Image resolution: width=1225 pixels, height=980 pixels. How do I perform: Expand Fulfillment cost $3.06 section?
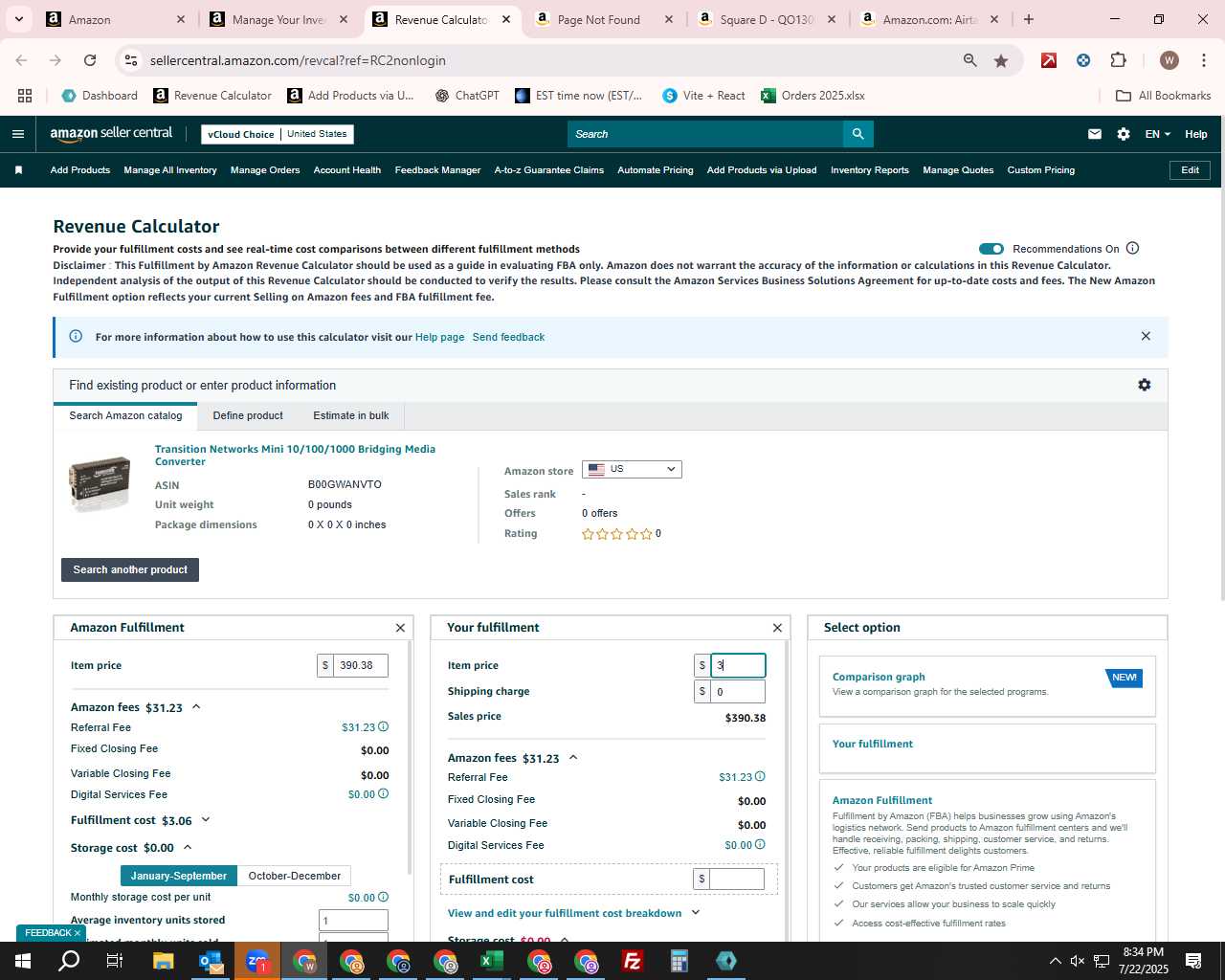(x=206, y=820)
